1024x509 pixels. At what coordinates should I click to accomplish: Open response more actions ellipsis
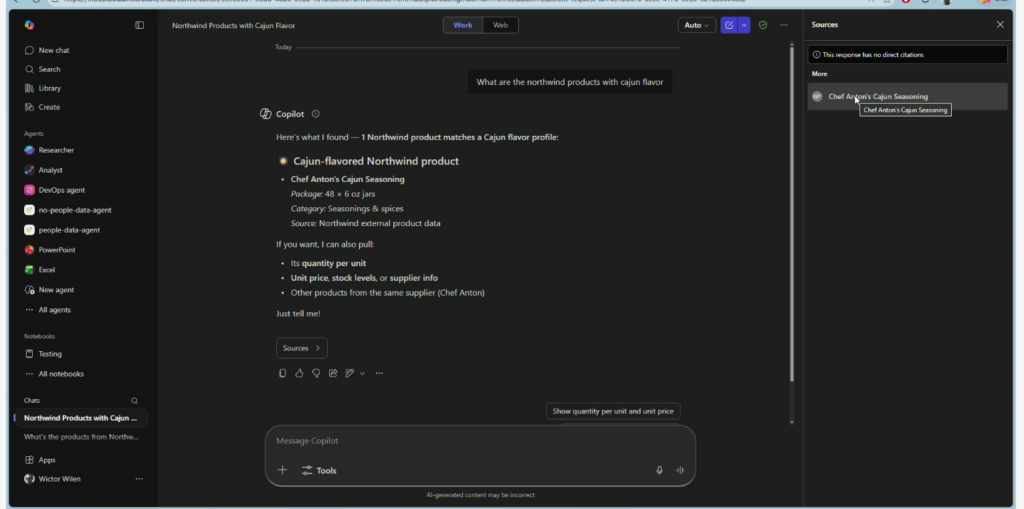[379, 373]
